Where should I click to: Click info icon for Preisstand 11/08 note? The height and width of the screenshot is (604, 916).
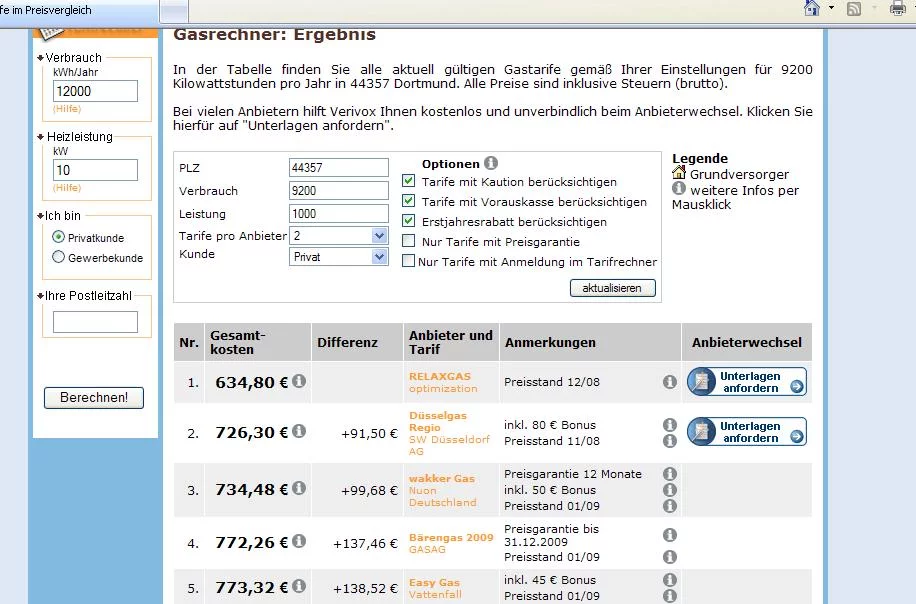[670, 441]
